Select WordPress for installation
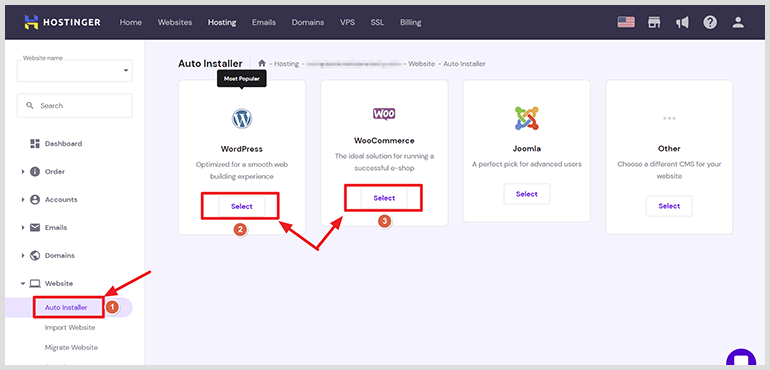The height and width of the screenshot is (370, 770). pyautogui.click(x=242, y=206)
